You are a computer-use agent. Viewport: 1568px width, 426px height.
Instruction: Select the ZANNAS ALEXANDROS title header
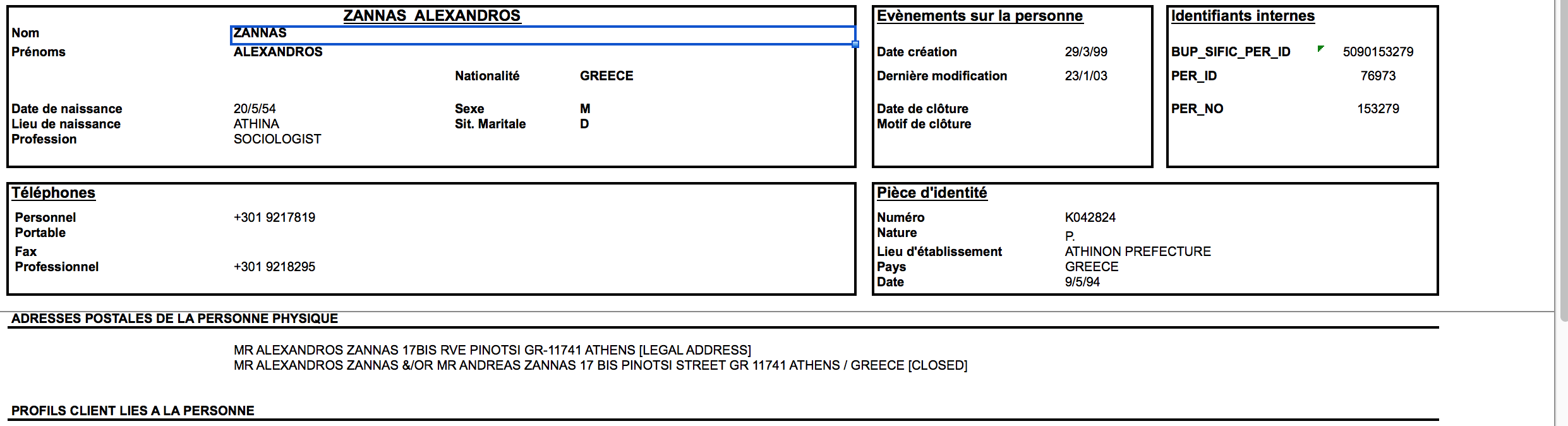coord(431,16)
